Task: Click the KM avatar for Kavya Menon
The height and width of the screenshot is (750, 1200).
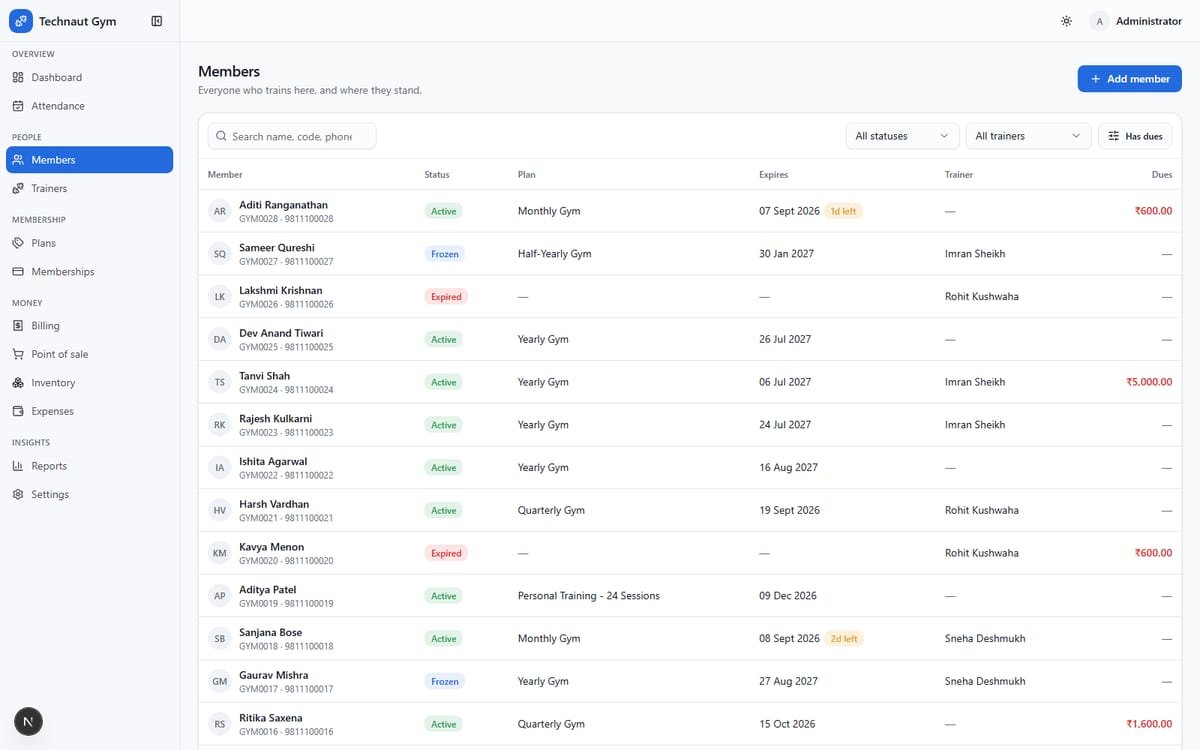Action: (x=220, y=553)
